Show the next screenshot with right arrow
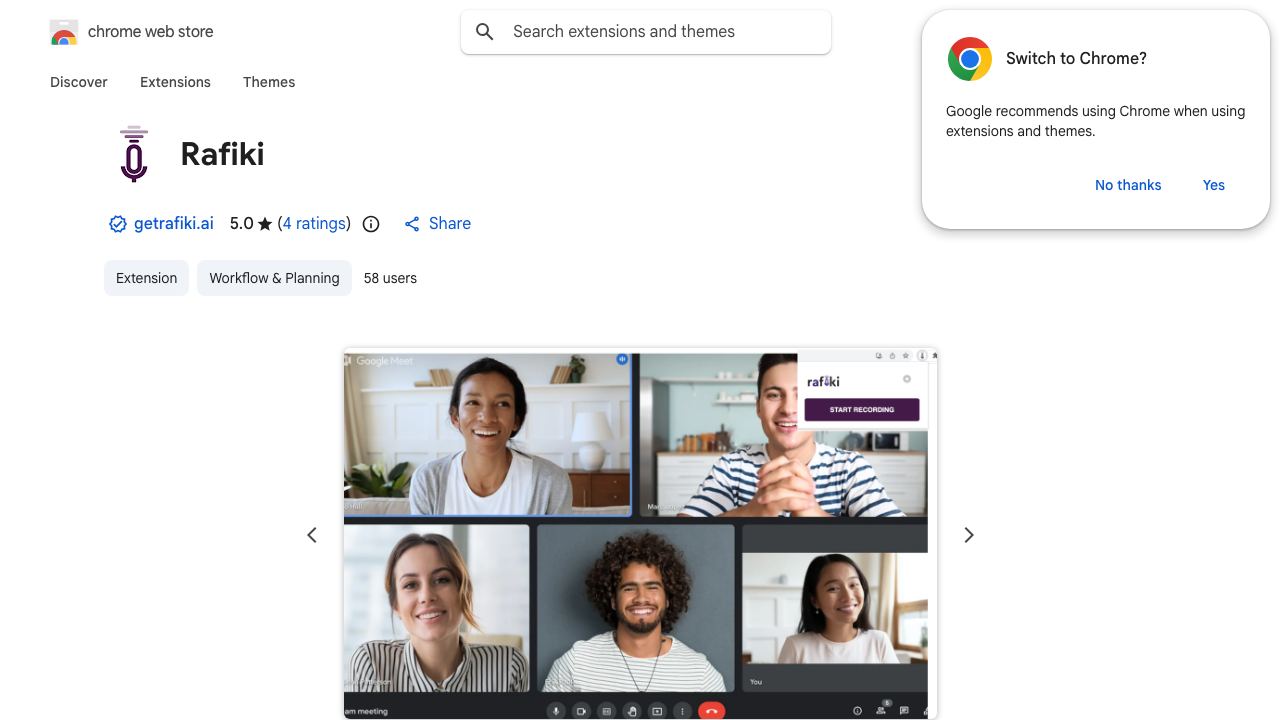The image size is (1280, 720). (968, 535)
